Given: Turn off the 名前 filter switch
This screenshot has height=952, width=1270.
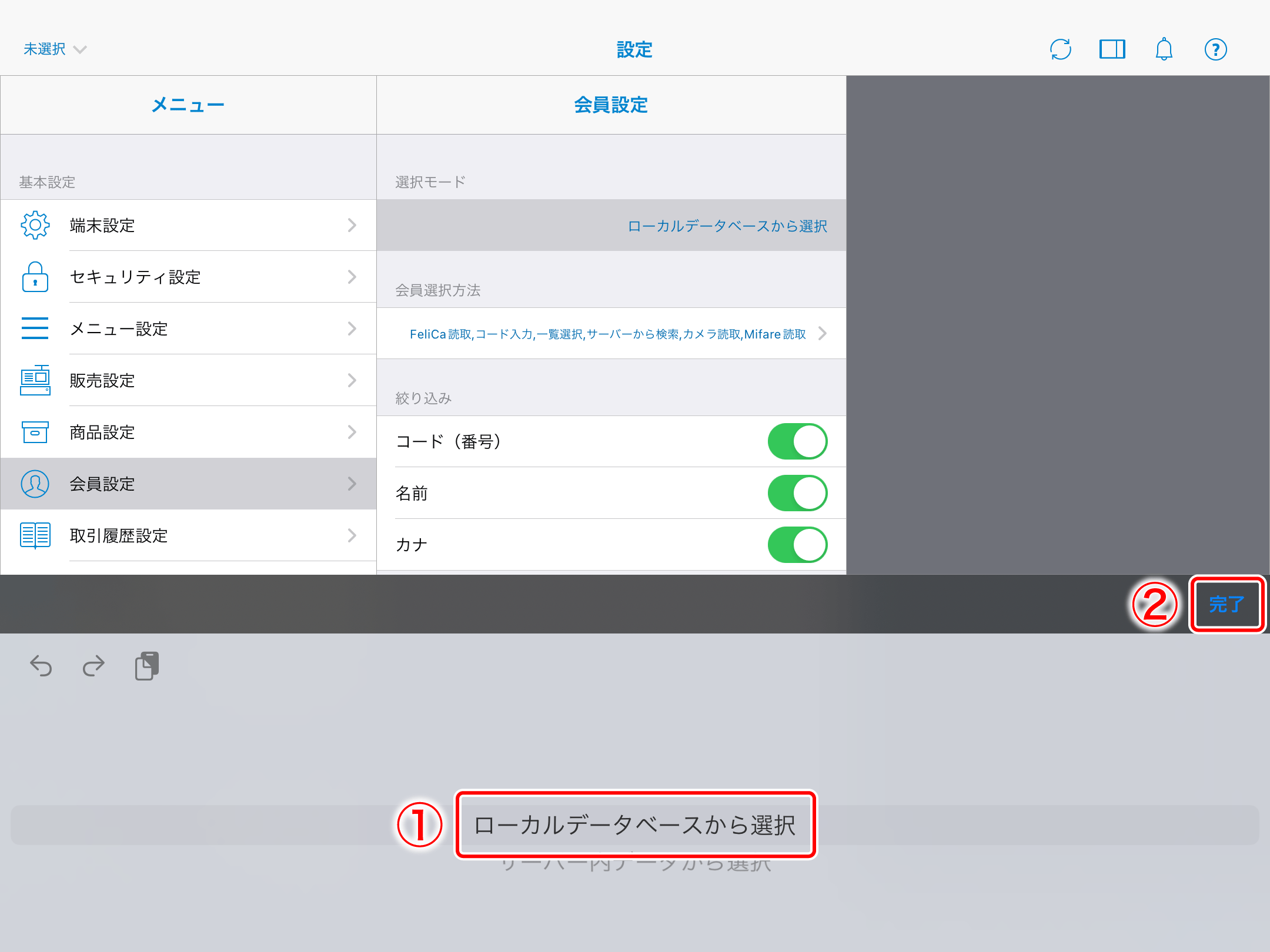Looking at the screenshot, I should tap(798, 493).
